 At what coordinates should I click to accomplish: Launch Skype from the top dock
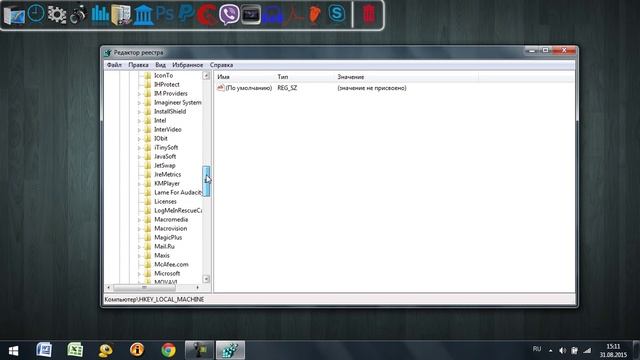pos(337,14)
